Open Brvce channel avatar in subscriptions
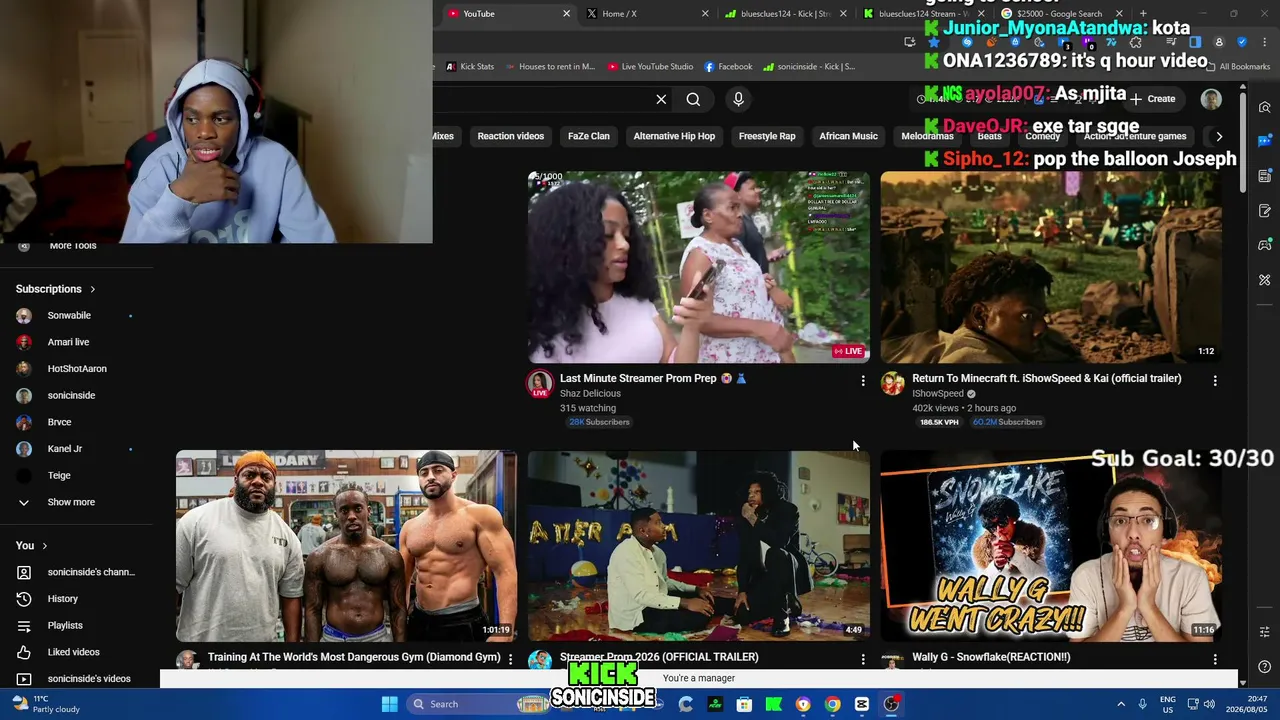The image size is (1280, 720). (x=24, y=422)
